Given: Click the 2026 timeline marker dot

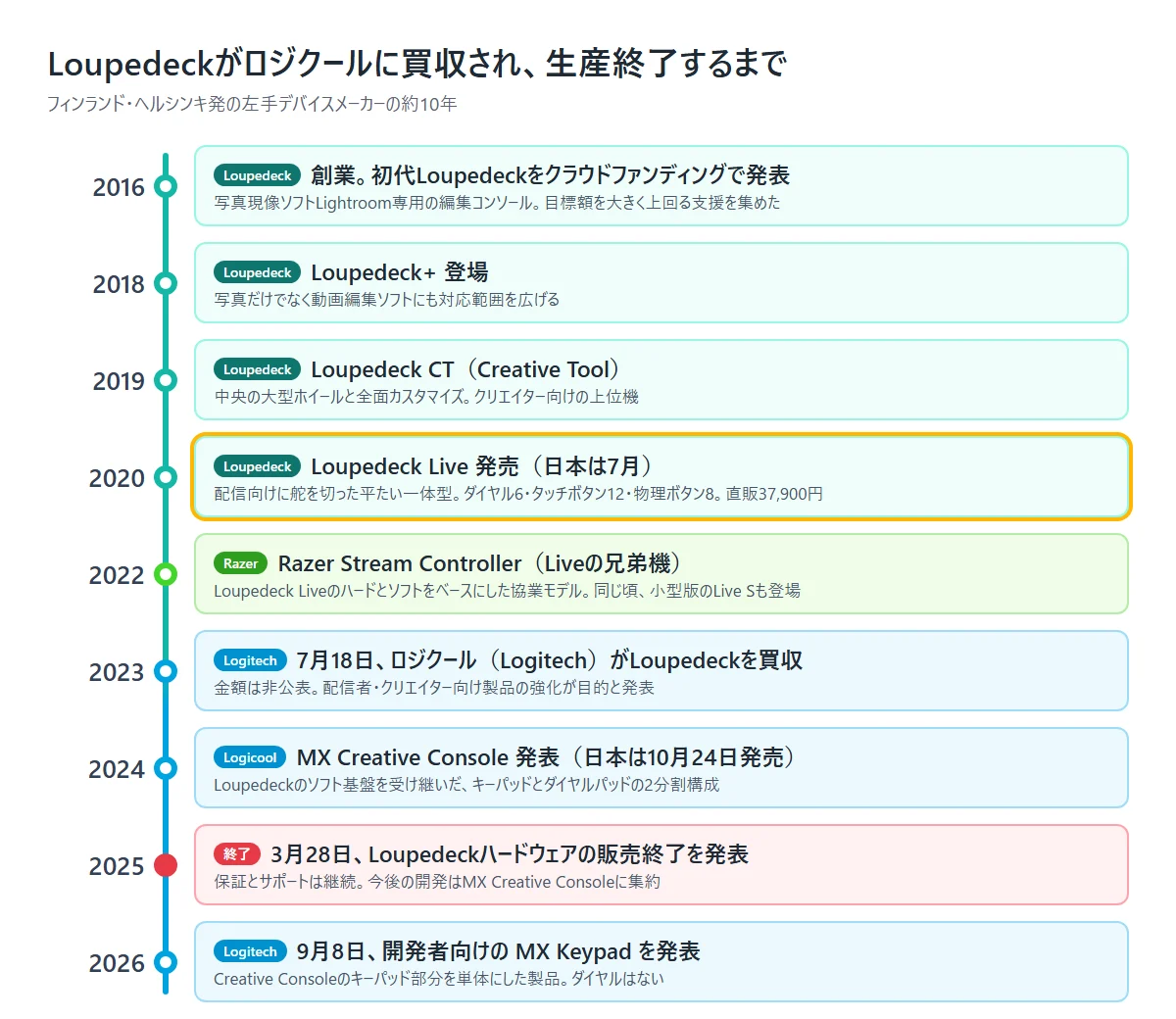Looking at the screenshot, I should pos(166,962).
